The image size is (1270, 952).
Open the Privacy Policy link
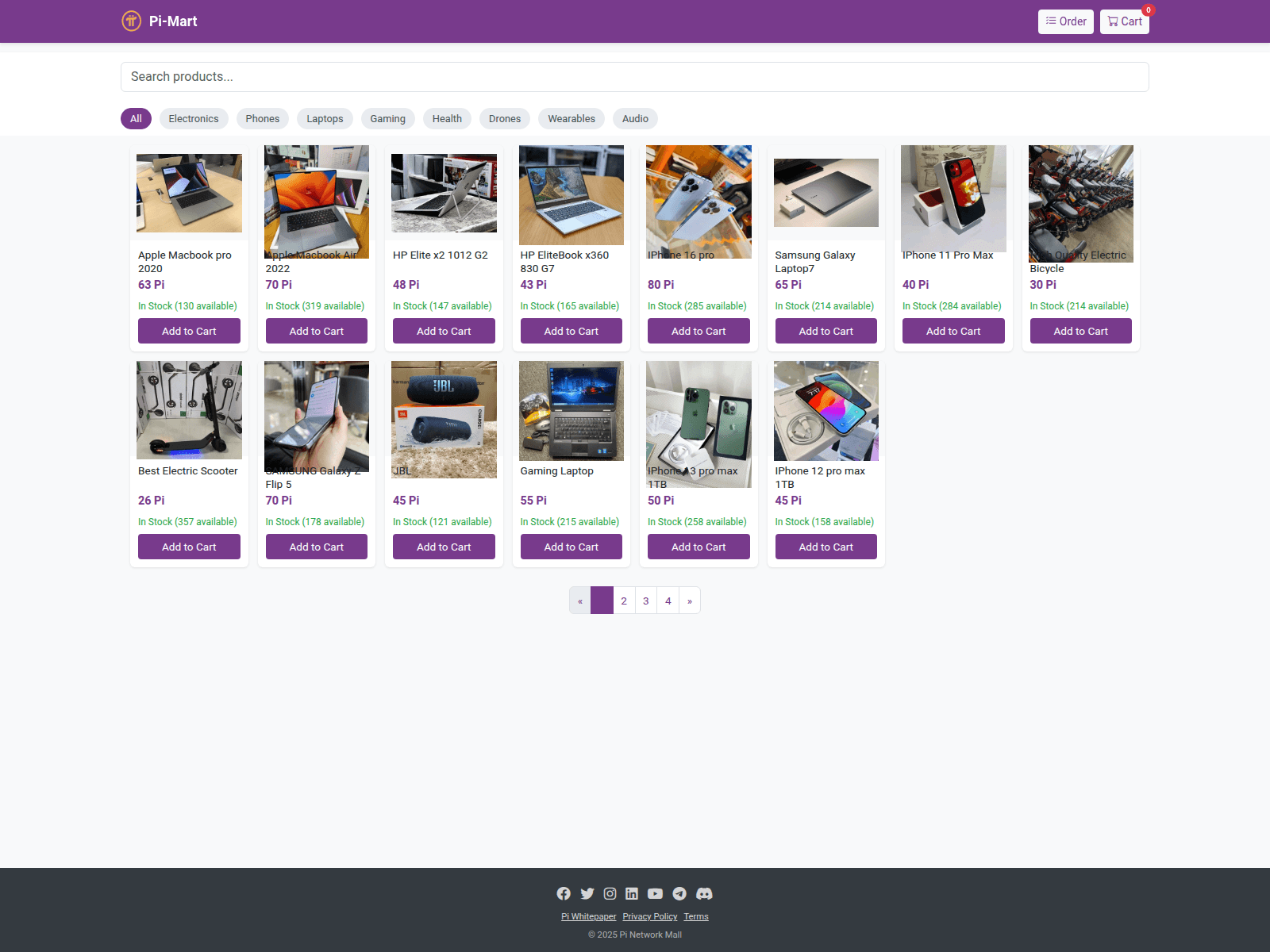coord(650,916)
